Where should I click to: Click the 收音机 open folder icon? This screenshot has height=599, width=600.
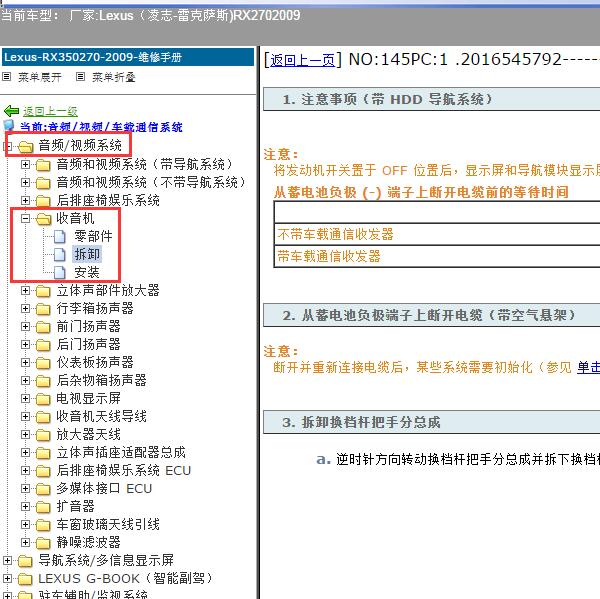[x=44, y=219]
